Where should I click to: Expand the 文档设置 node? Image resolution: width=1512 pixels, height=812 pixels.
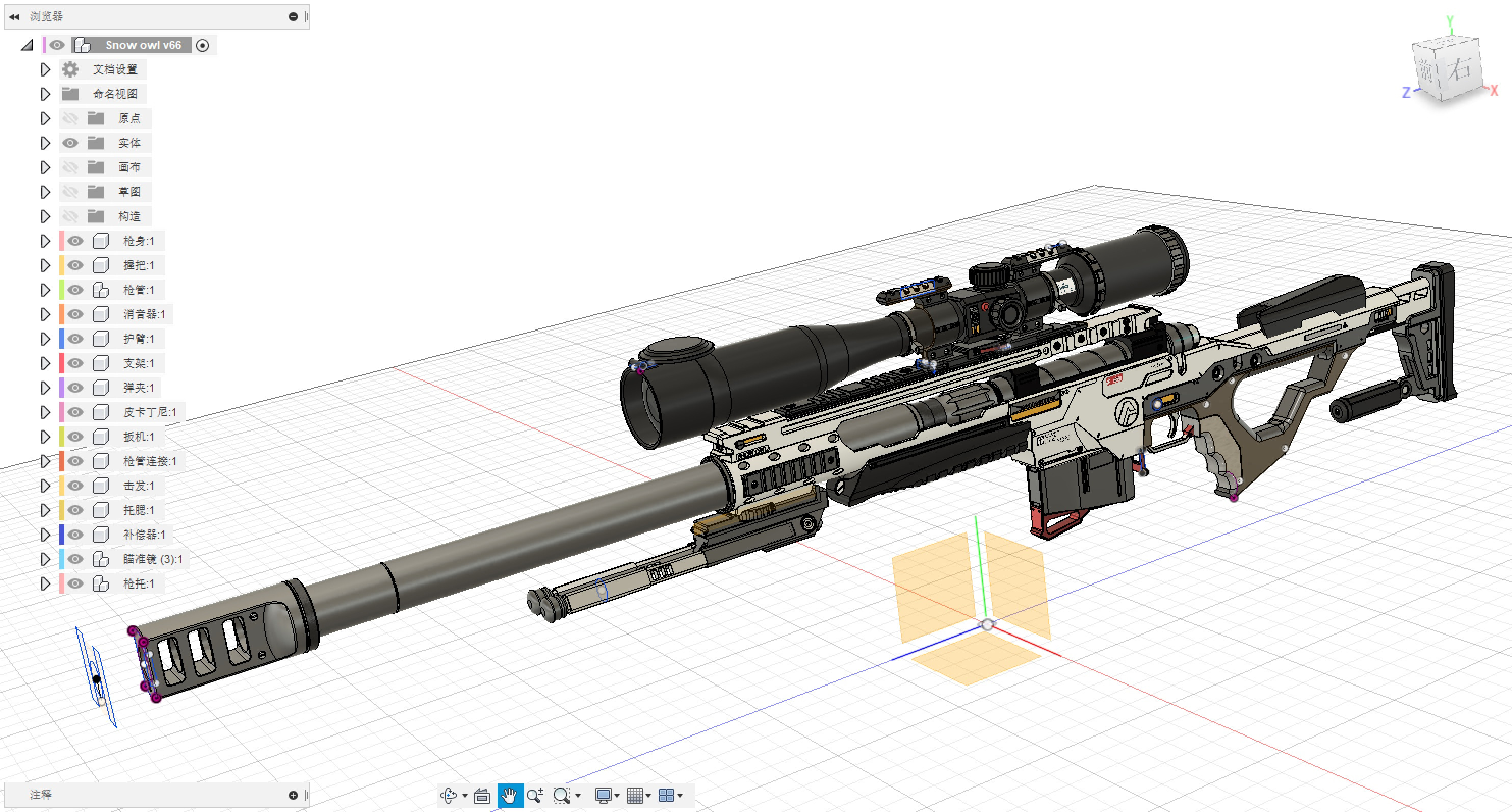[x=45, y=69]
